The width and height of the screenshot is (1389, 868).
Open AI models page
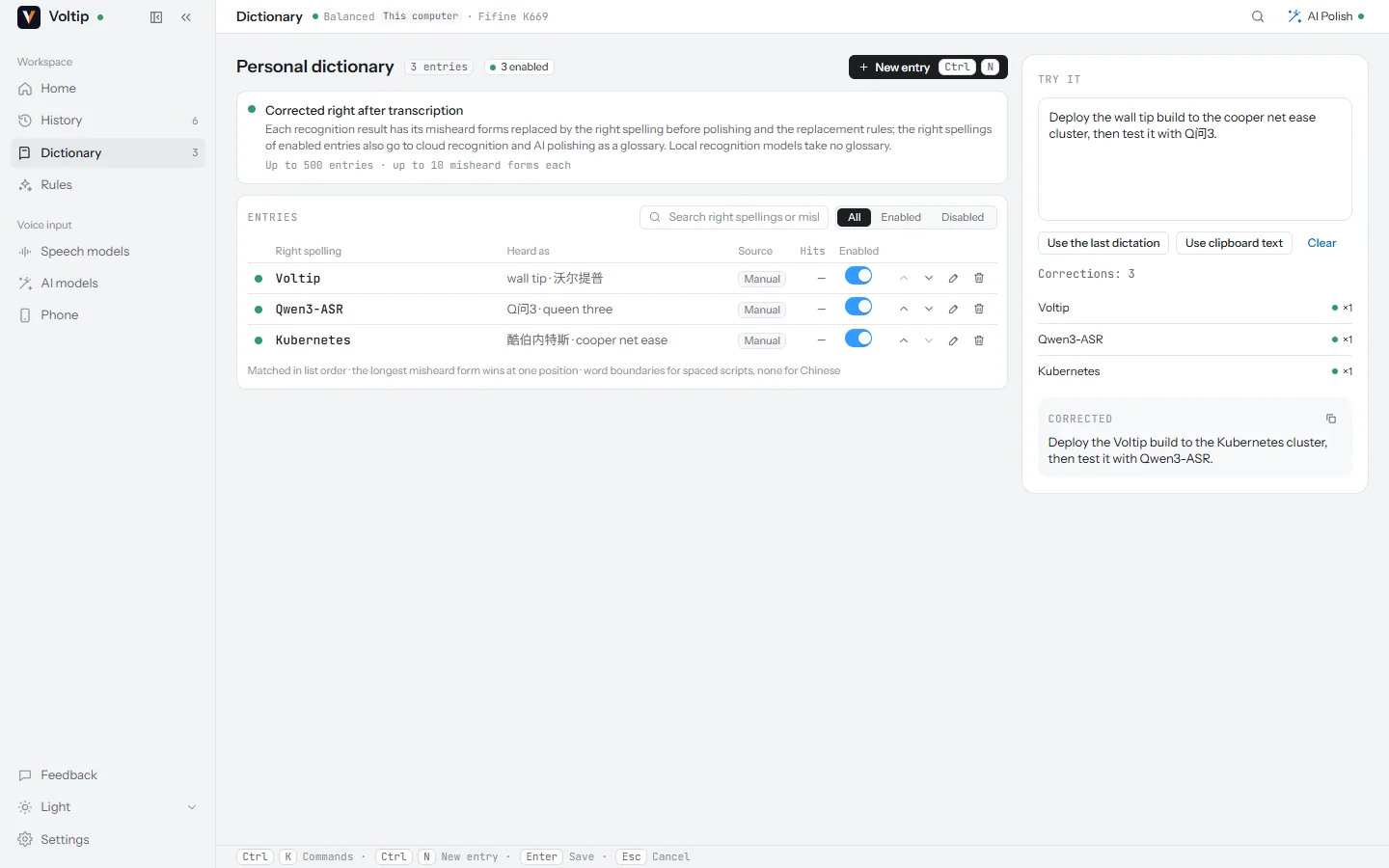pyautogui.click(x=108, y=284)
